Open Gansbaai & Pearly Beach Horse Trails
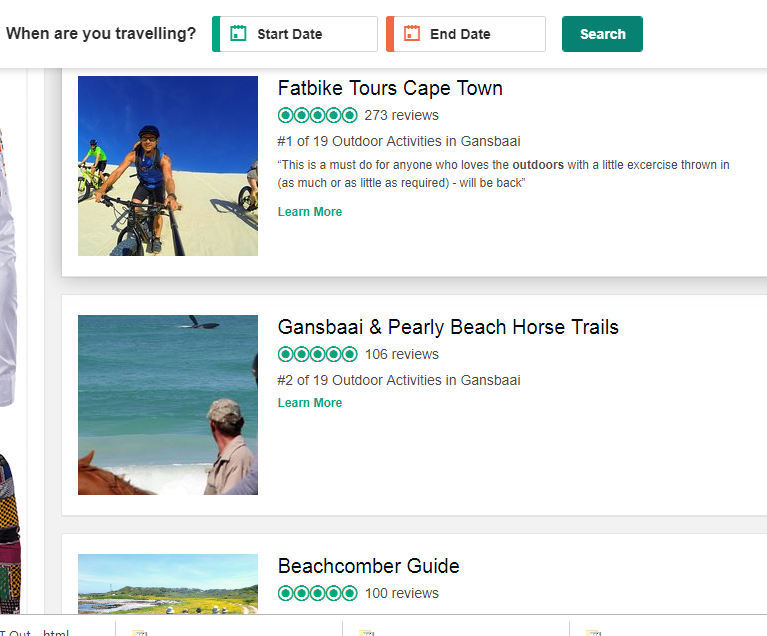 pyautogui.click(x=448, y=327)
